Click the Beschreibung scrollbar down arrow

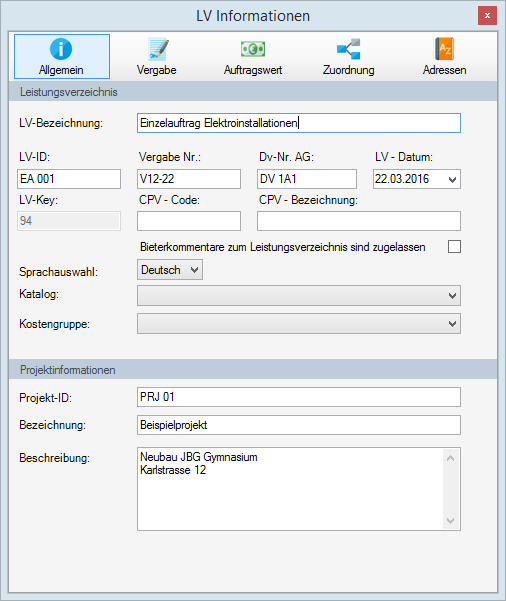coord(451,521)
